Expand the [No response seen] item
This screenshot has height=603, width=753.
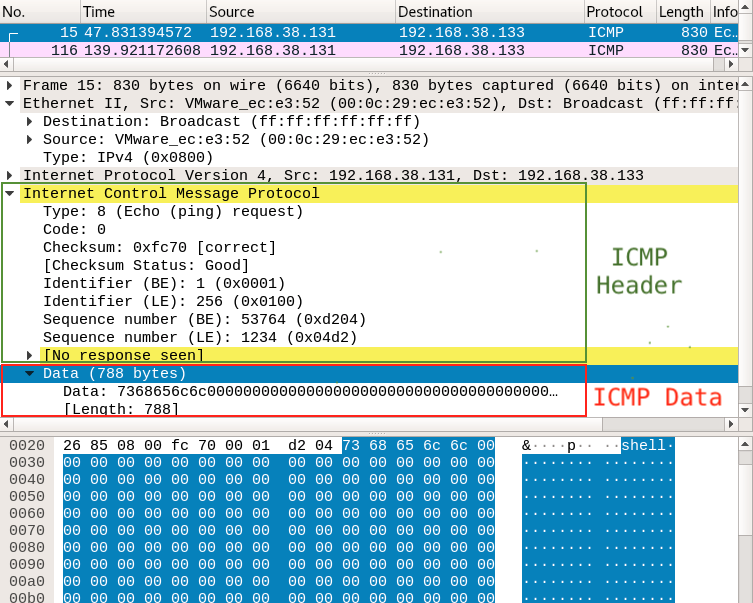pos(30,355)
